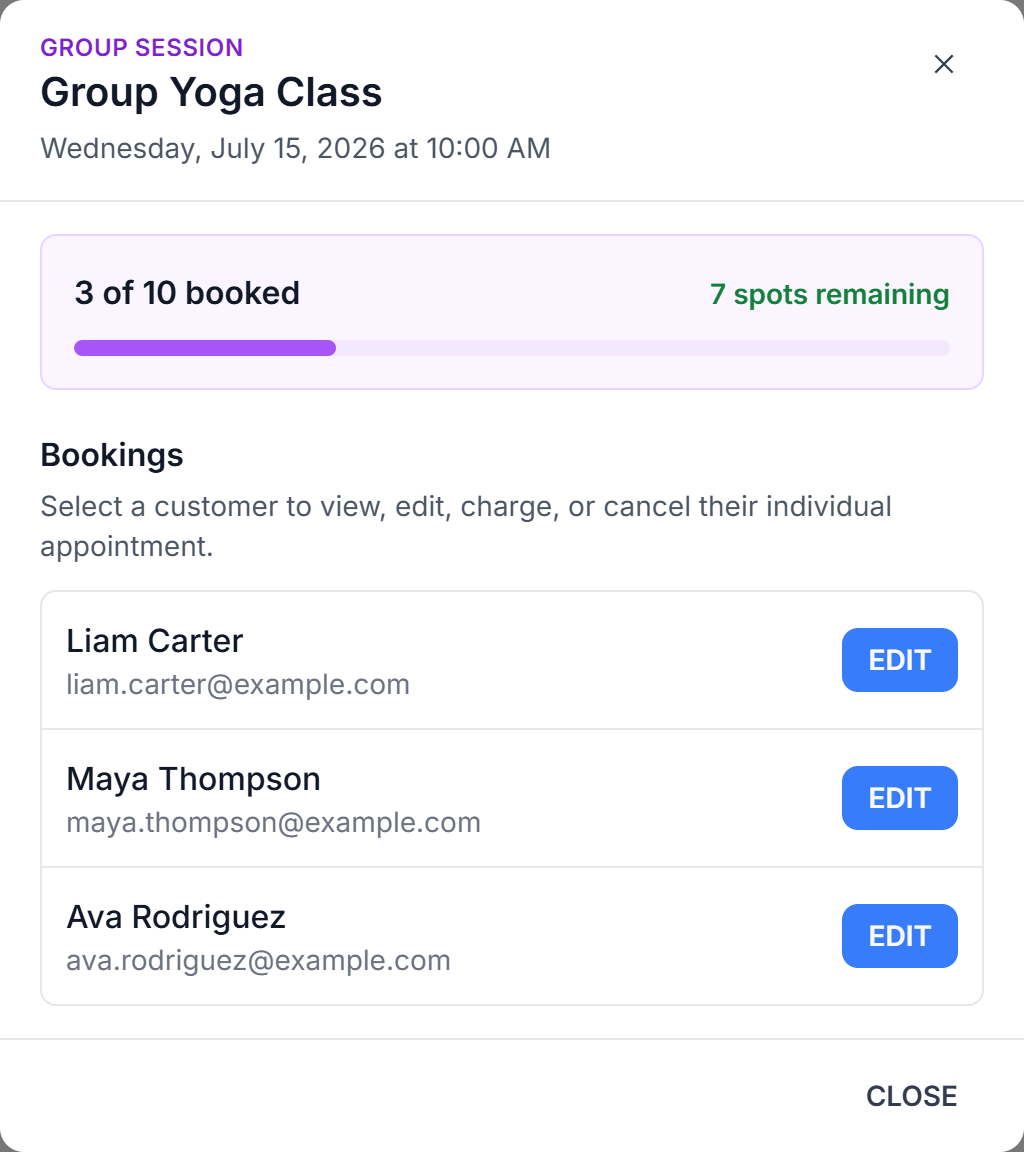Viewport: 1024px width, 1152px height.
Task: Select the Liam Carter name row
Action: click(x=512, y=660)
